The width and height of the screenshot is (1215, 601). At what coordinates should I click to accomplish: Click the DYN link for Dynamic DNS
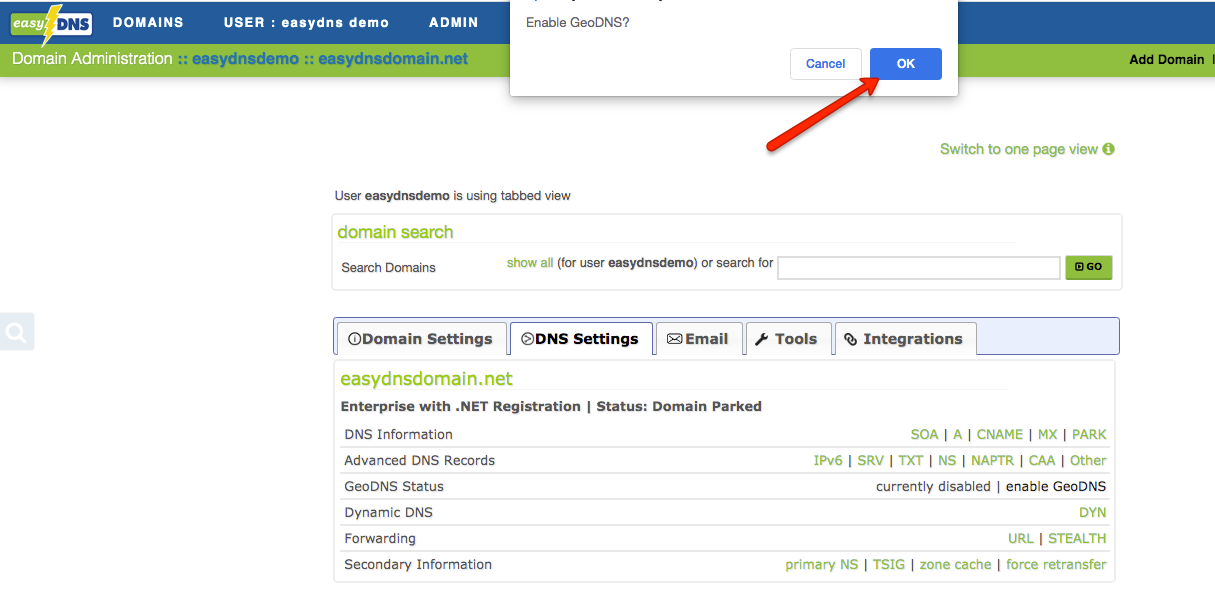pyautogui.click(x=1092, y=512)
